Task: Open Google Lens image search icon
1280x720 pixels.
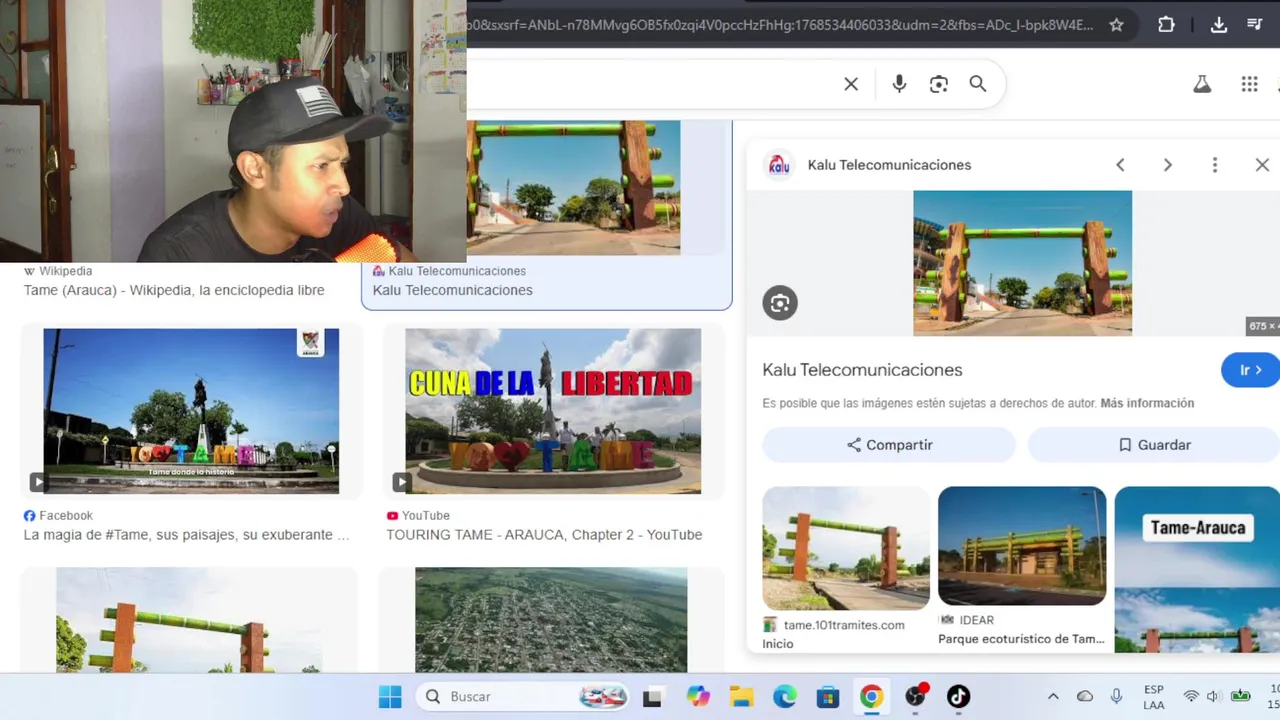Action: (938, 85)
